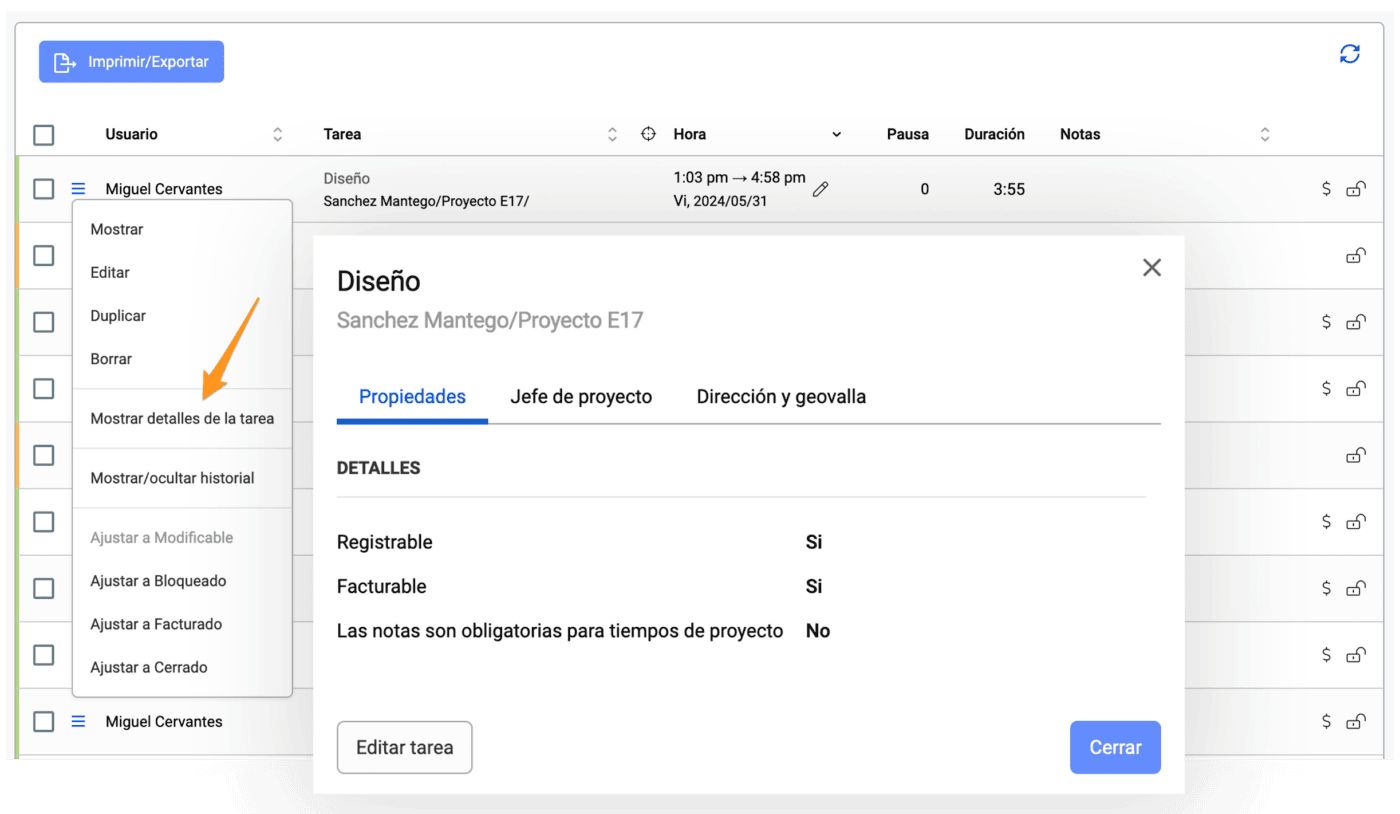The width and height of the screenshot is (1400, 814).
Task: Sort by the Tarea column arrows
Action: [x=612, y=134]
